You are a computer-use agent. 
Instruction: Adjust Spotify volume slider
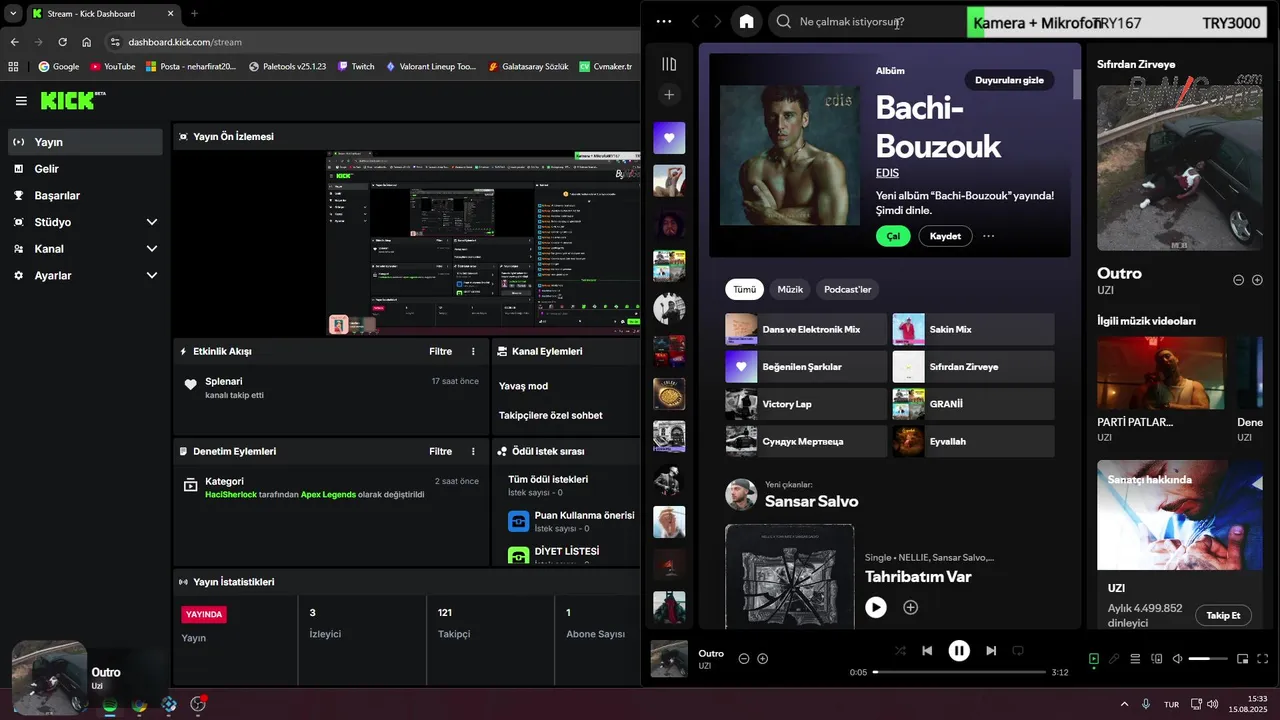click(1207, 659)
